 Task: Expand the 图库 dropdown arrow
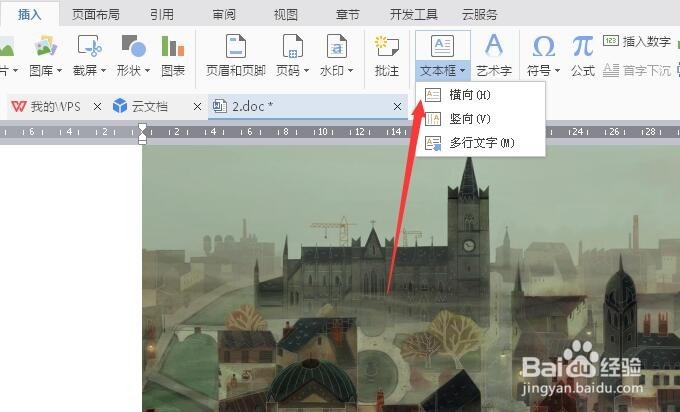(59, 70)
